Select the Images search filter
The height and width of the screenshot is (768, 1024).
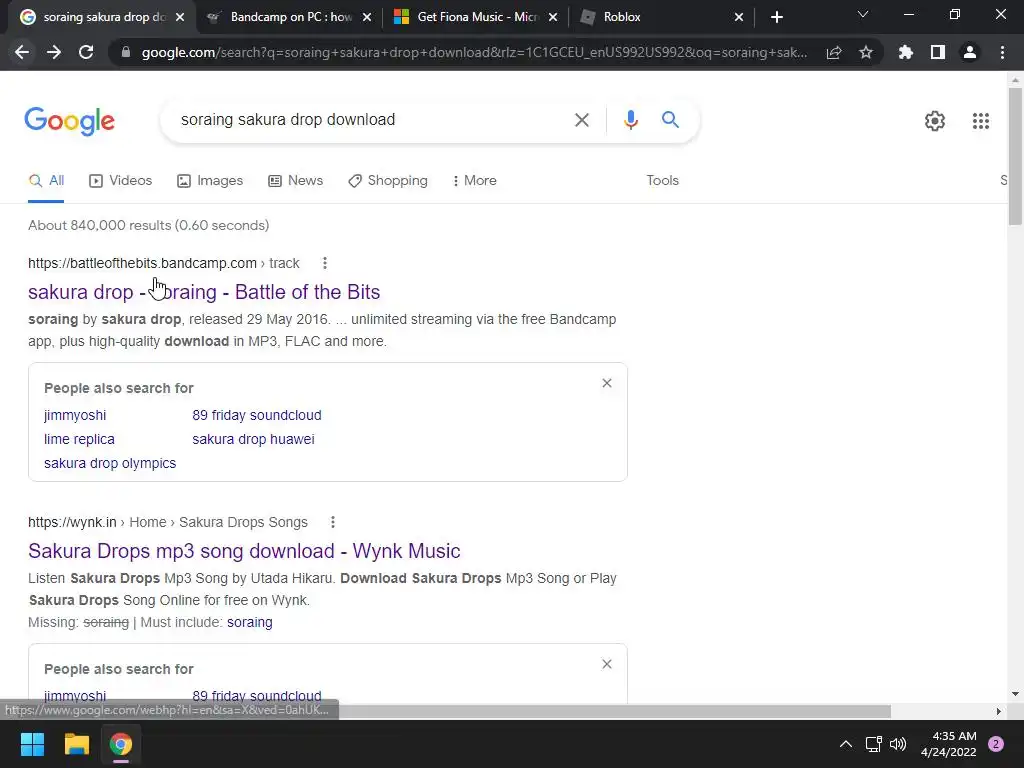tap(210, 181)
